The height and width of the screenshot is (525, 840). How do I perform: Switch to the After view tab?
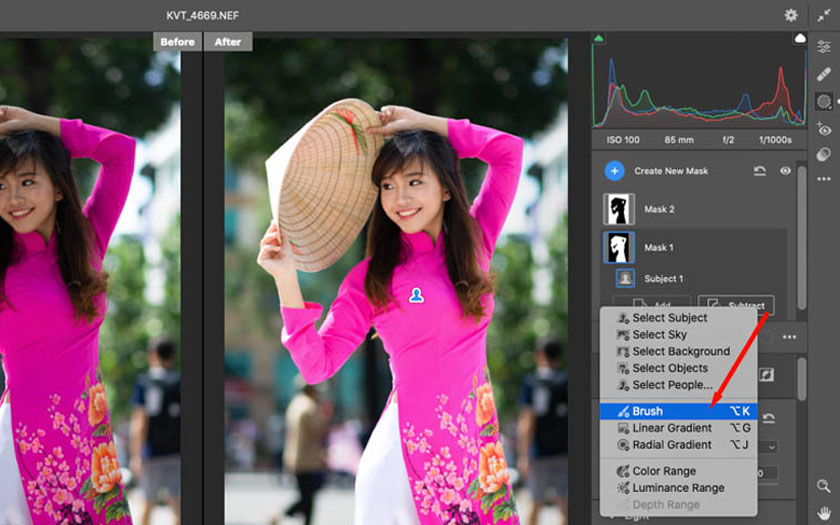(x=228, y=42)
